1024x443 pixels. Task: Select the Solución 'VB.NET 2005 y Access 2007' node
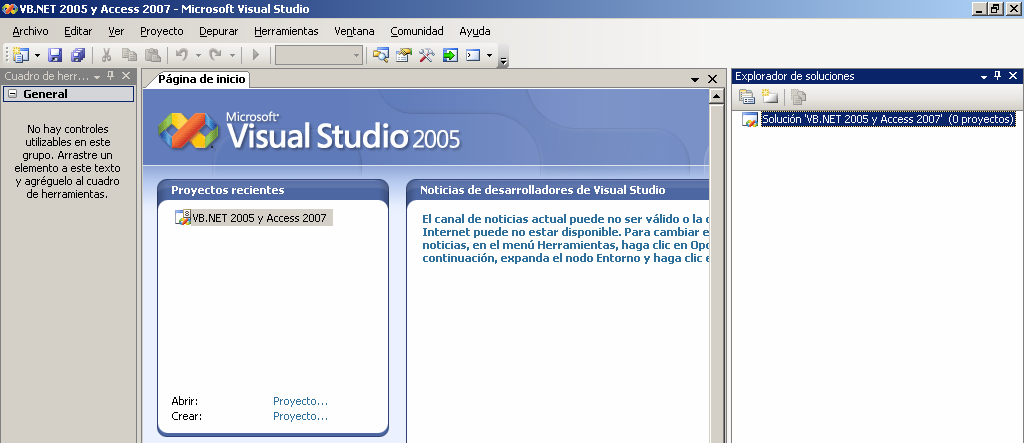click(888, 120)
